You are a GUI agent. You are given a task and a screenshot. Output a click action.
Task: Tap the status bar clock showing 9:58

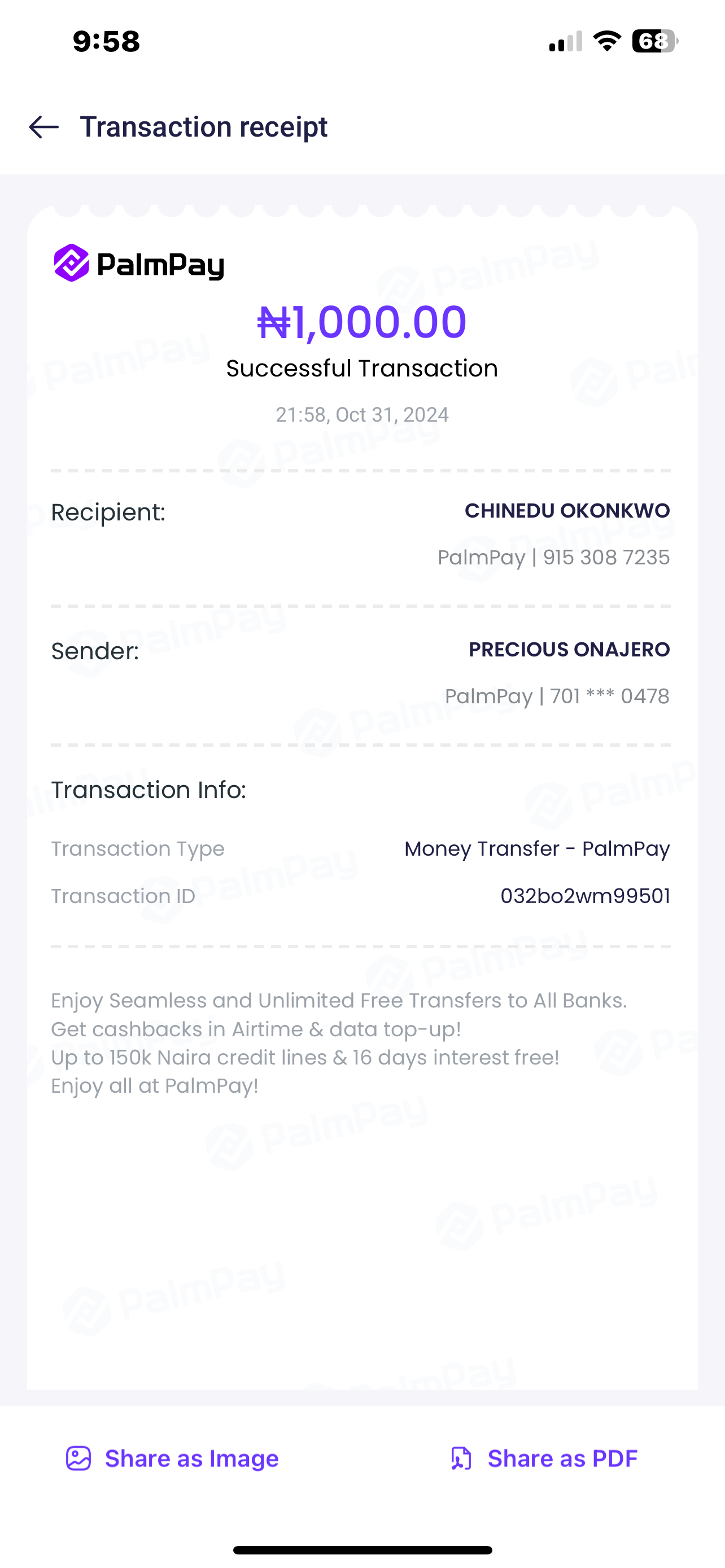(107, 41)
